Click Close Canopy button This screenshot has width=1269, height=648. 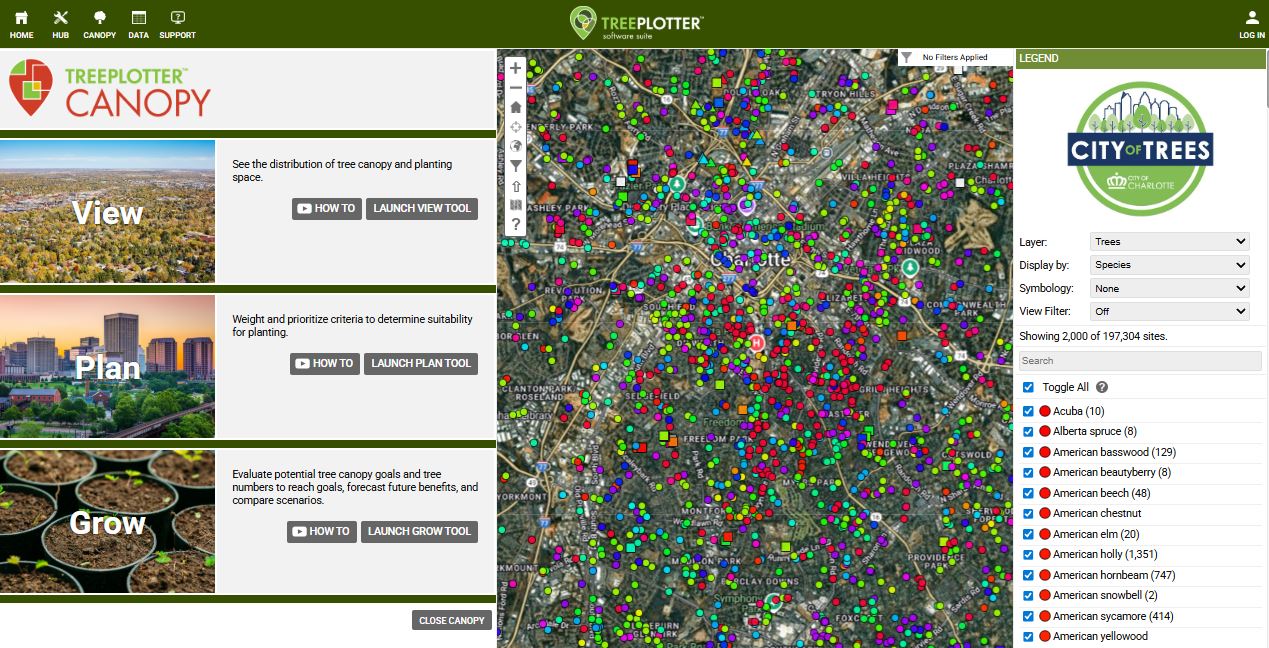[x=452, y=620]
